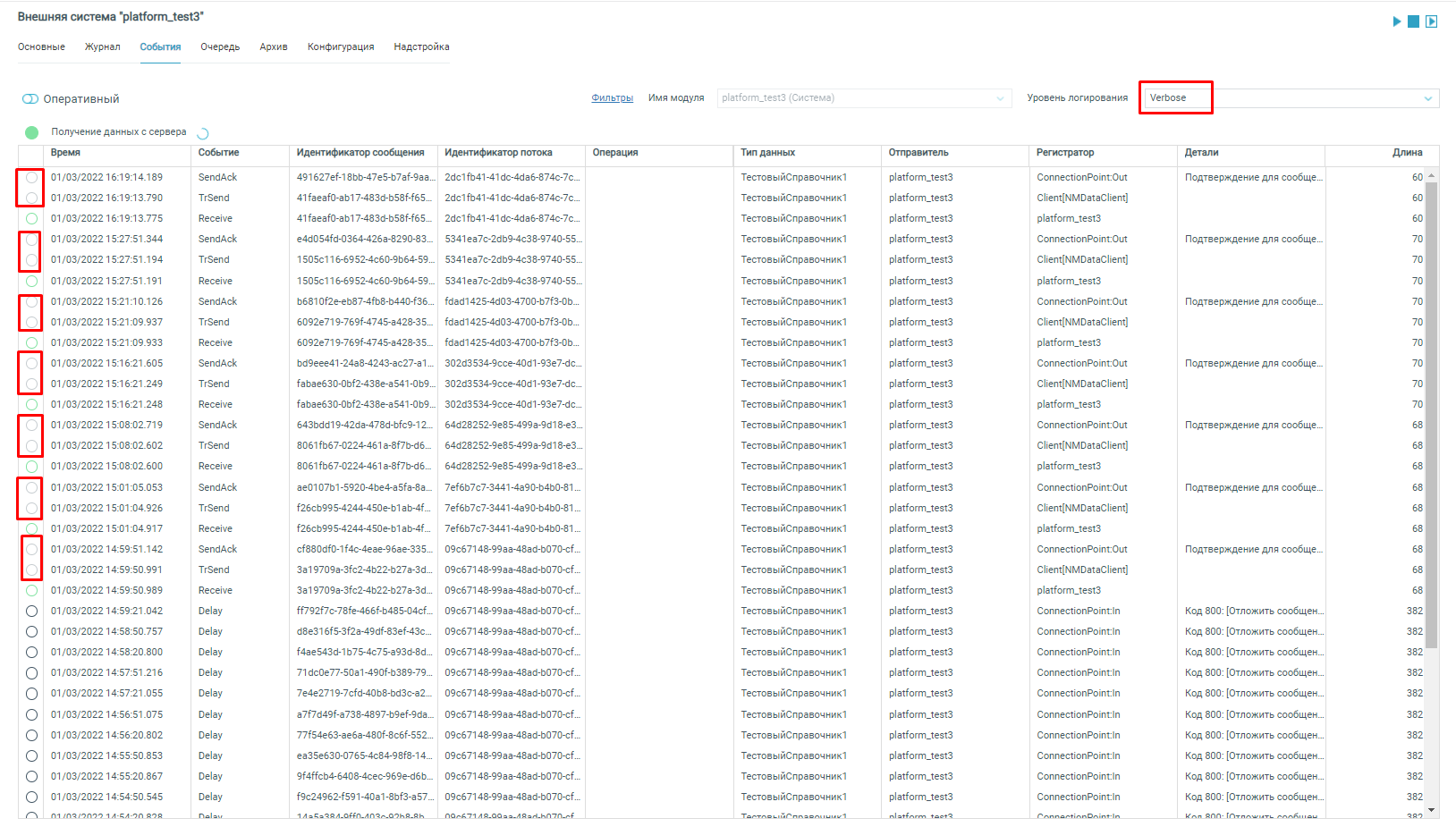Click status circle of 16:19:14.189 SendAck row
Image resolution: width=1456 pixels, height=827 pixels.
(32, 177)
